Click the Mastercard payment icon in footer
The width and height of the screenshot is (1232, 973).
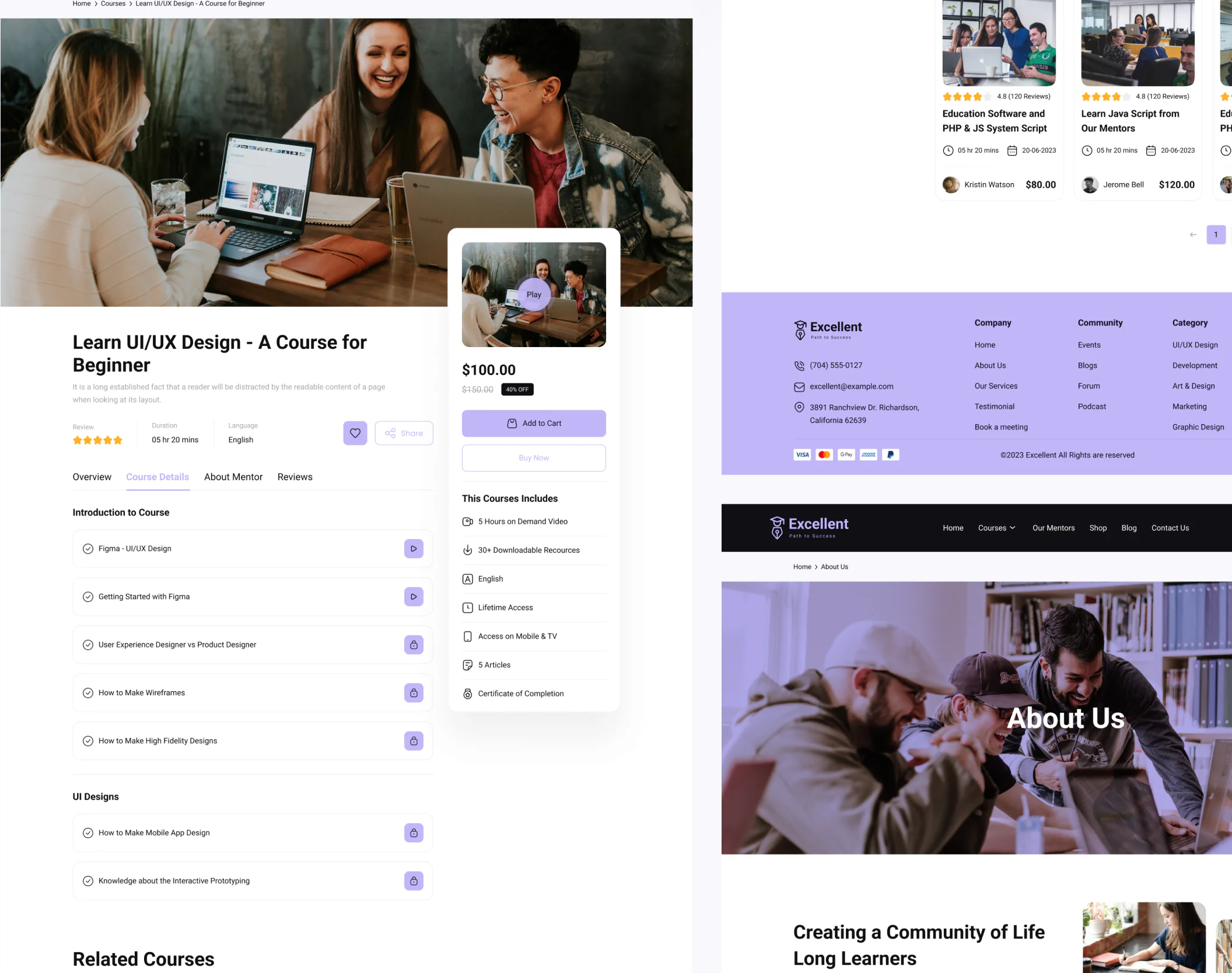(824, 455)
